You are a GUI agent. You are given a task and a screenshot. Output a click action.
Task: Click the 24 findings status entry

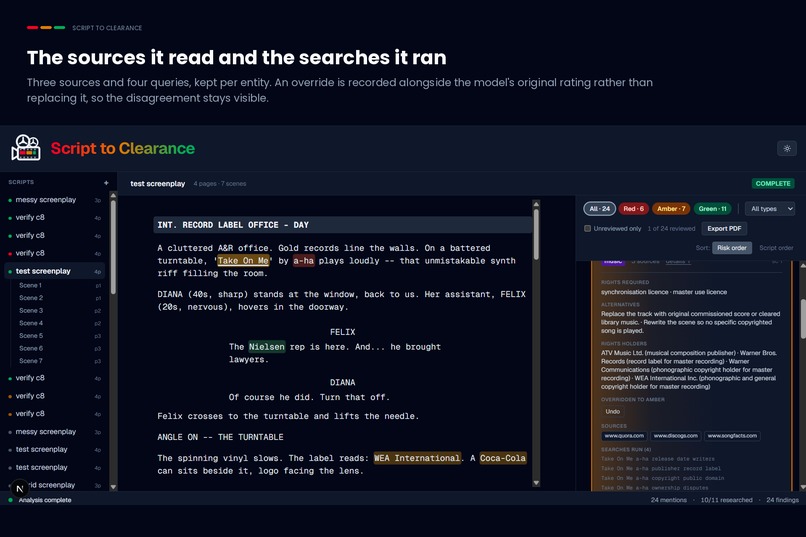pos(782,500)
